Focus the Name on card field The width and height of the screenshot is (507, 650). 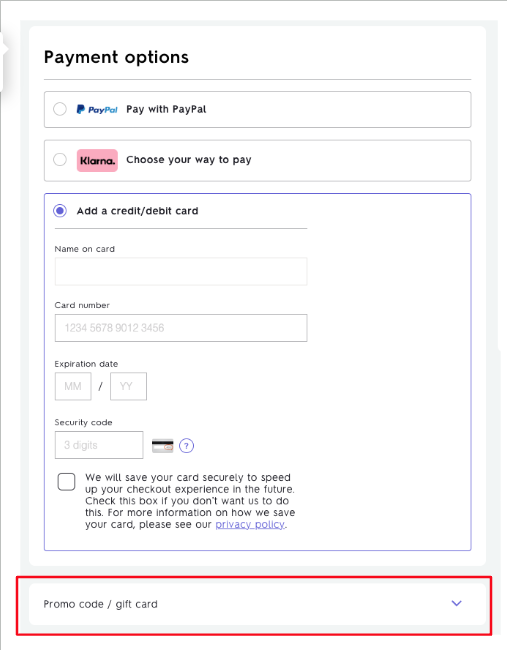coord(181,272)
